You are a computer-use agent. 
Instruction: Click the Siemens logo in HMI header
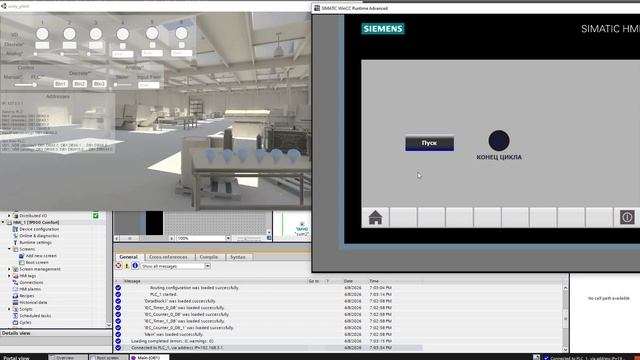[383, 29]
